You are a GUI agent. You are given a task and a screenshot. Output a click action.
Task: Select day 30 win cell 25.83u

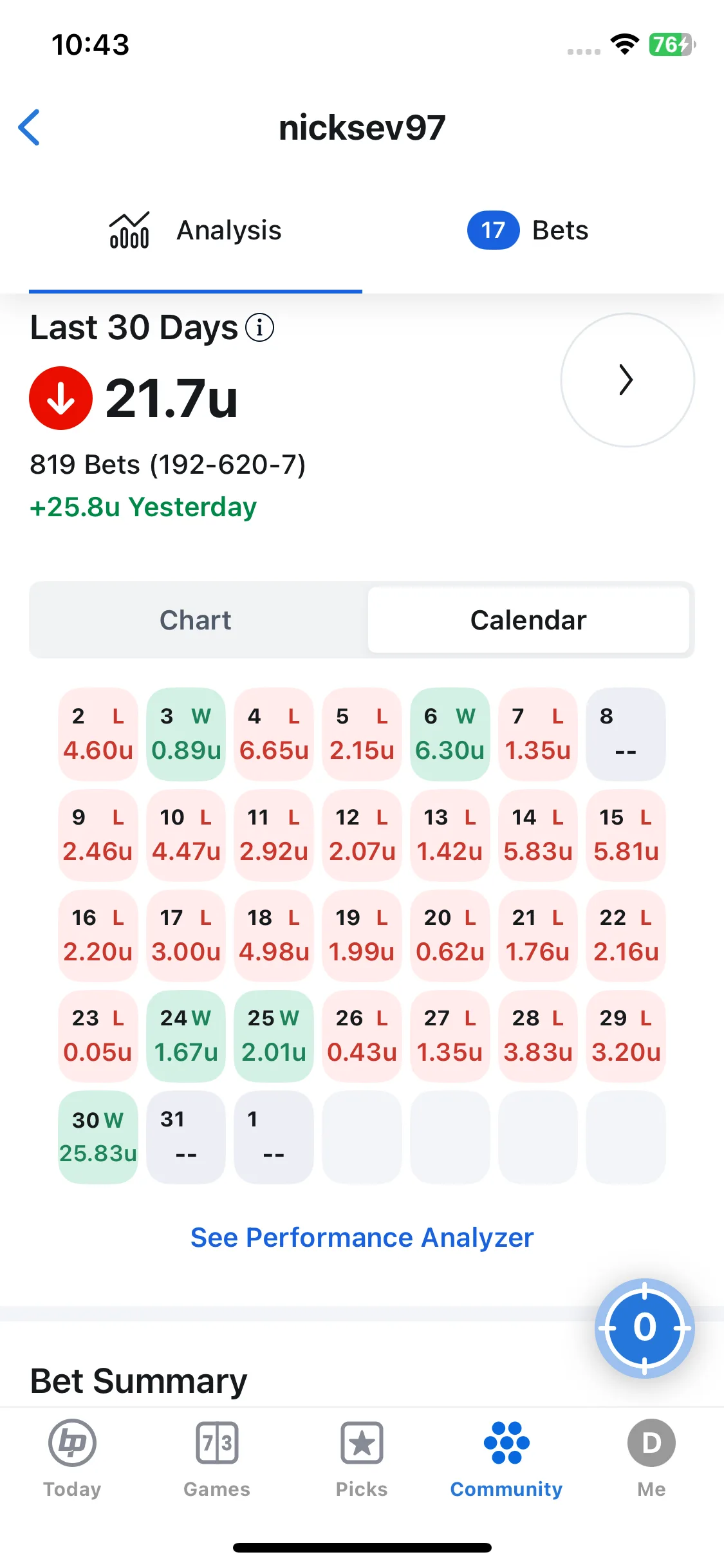[98, 1137]
